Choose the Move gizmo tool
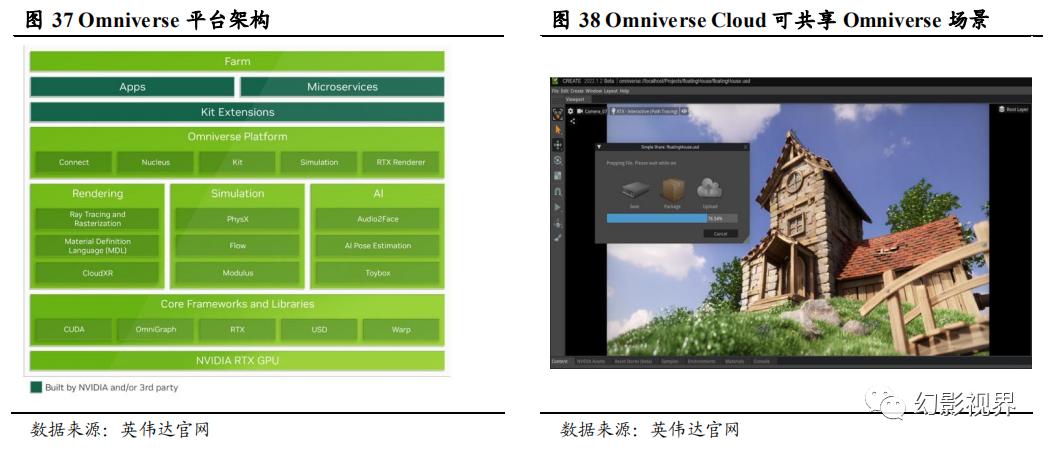The image size is (1051, 451). pyautogui.click(x=558, y=145)
